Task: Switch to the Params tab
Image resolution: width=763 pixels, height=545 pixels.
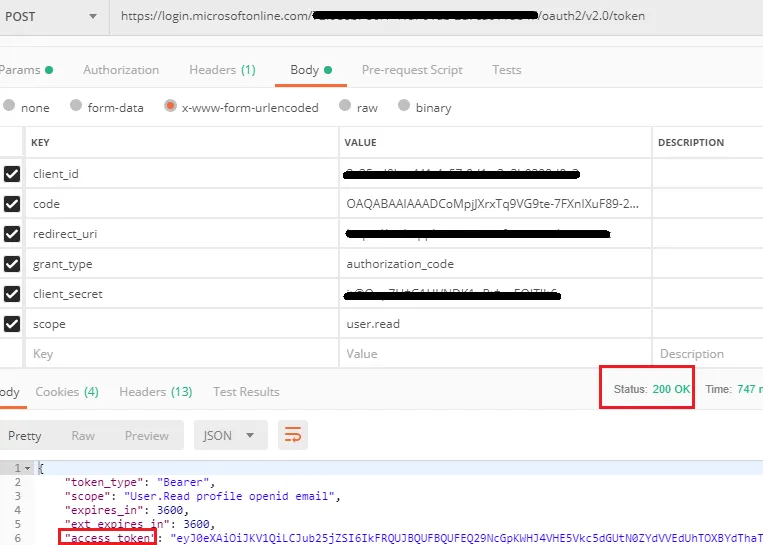Action: click(x=25, y=70)
